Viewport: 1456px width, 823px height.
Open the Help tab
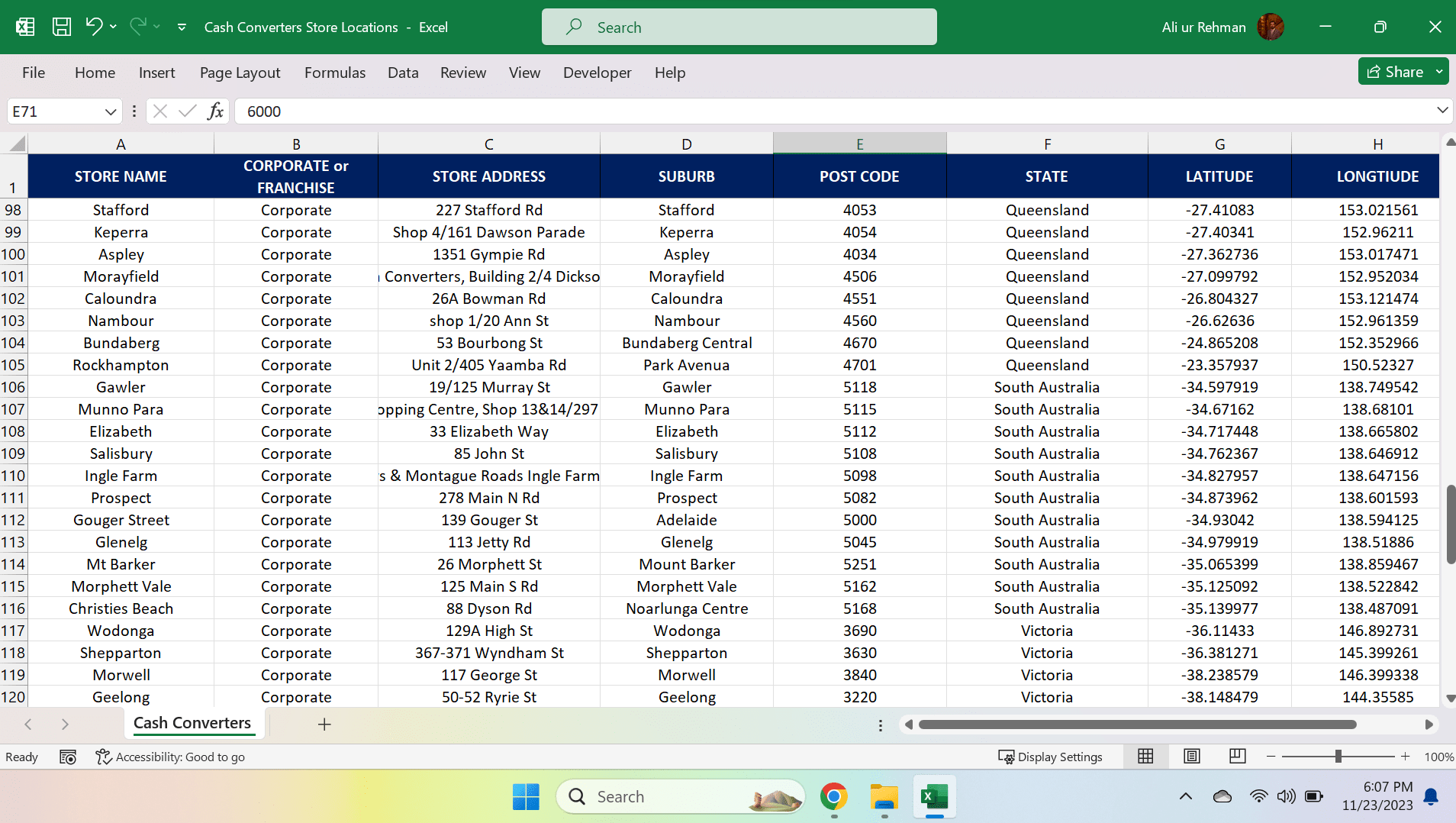tap(669, 73)
